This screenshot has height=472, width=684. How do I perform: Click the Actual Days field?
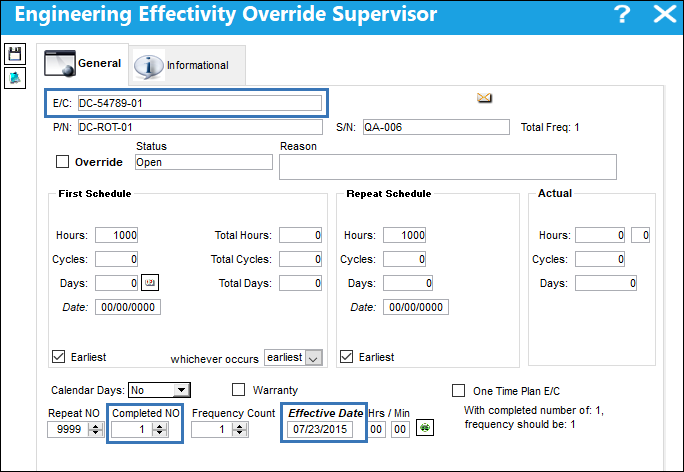pos(606,283)
